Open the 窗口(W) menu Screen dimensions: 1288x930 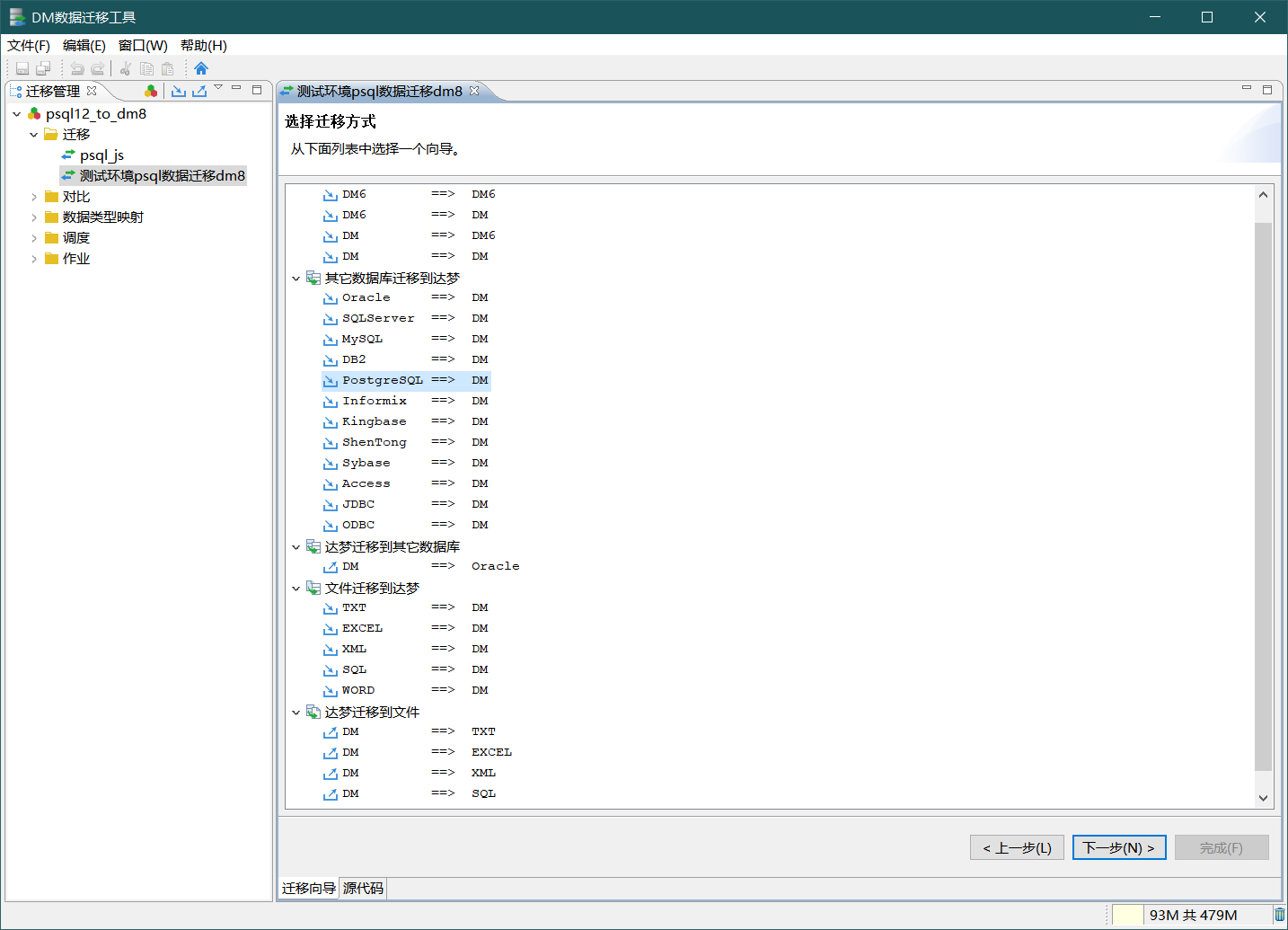click(143, 45)
